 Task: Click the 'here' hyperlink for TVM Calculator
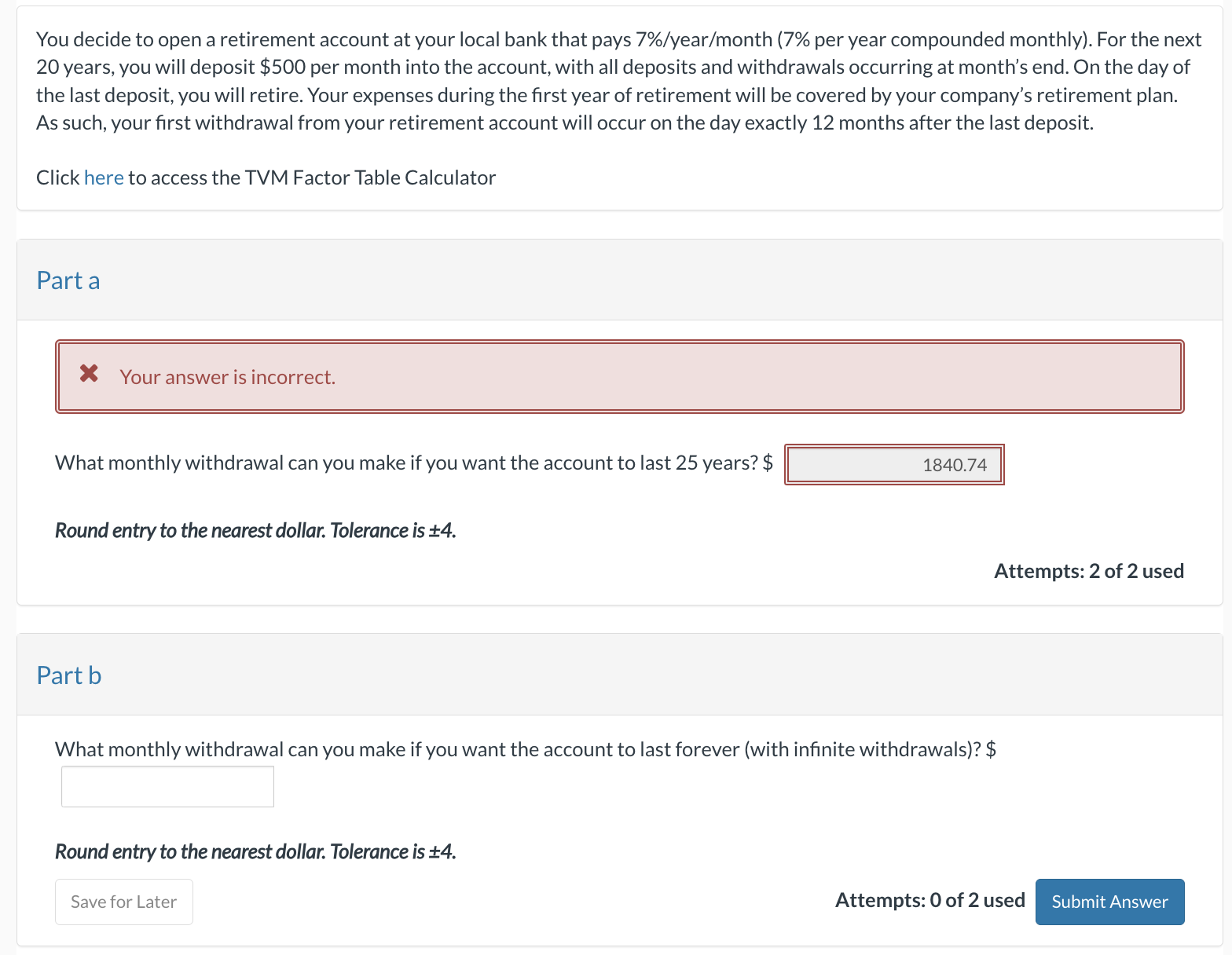click(x=104, y=177)
